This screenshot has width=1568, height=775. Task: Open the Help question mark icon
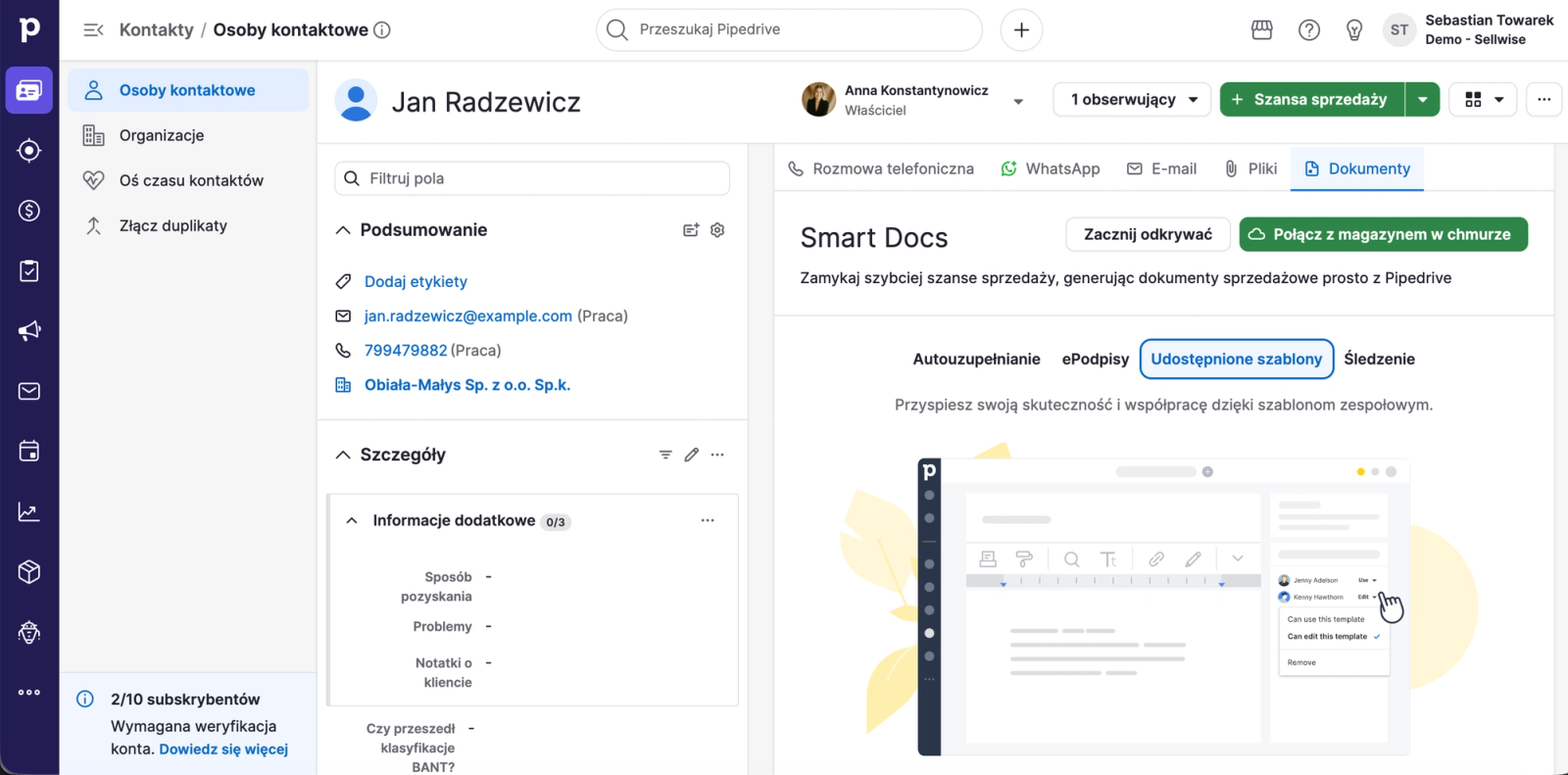(1309, 29)
